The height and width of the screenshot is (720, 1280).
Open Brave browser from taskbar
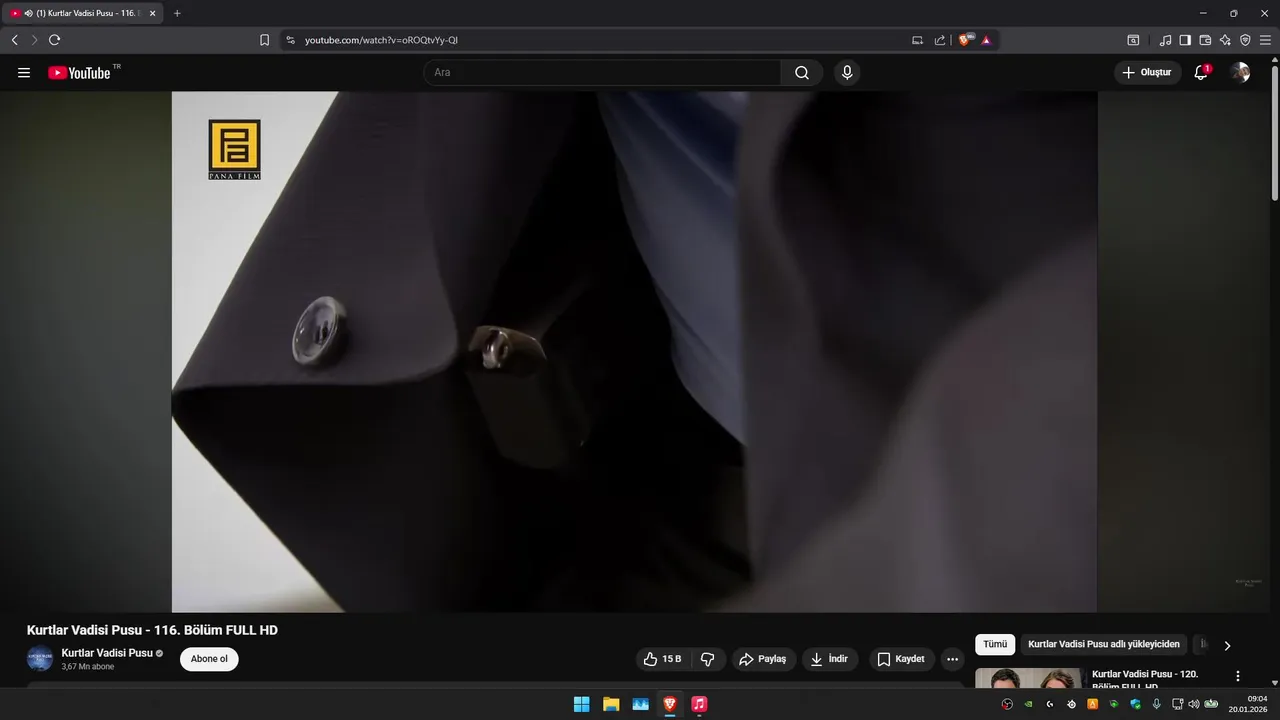point(670,704)
